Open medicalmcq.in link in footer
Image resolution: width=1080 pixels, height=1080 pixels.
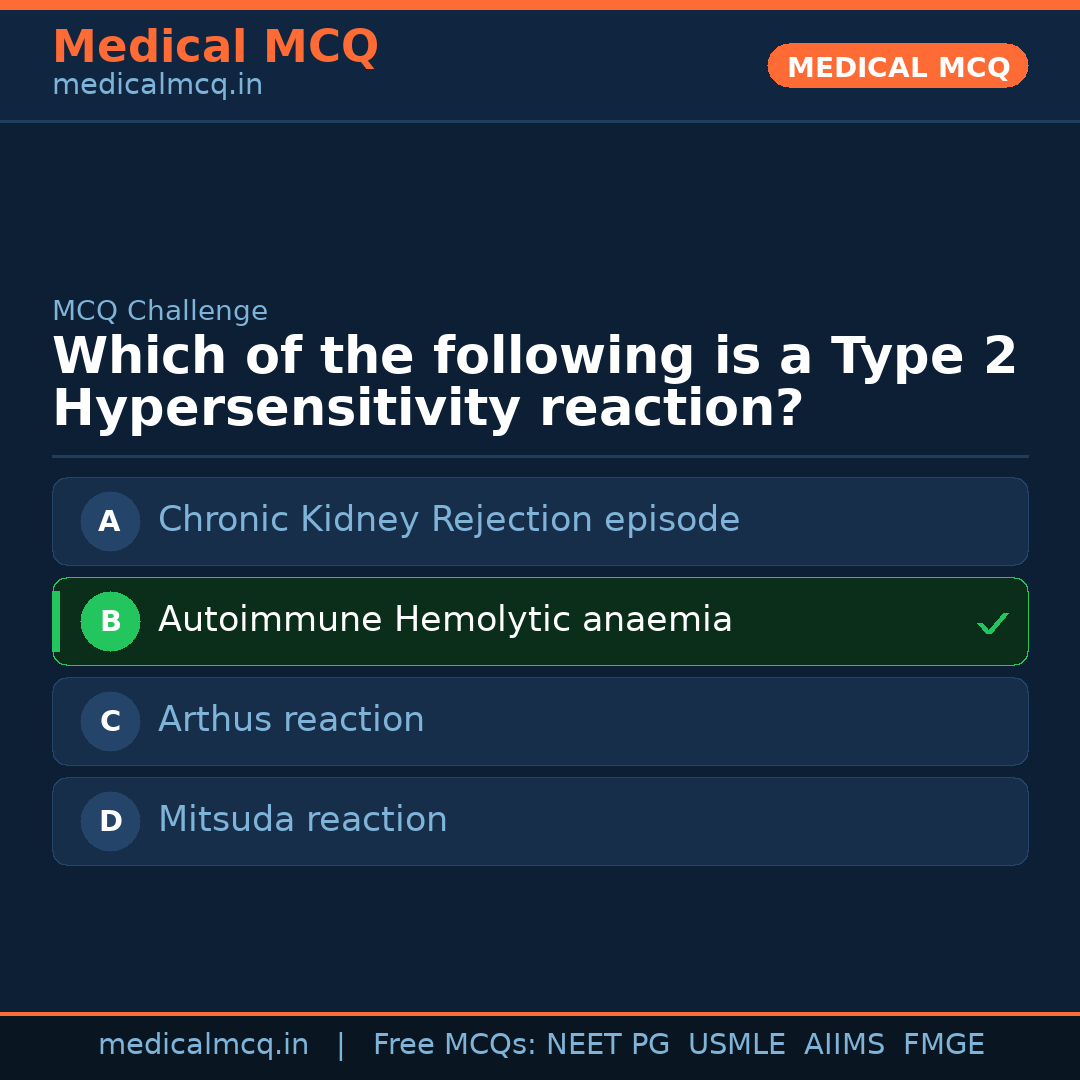pos(203,1045)
